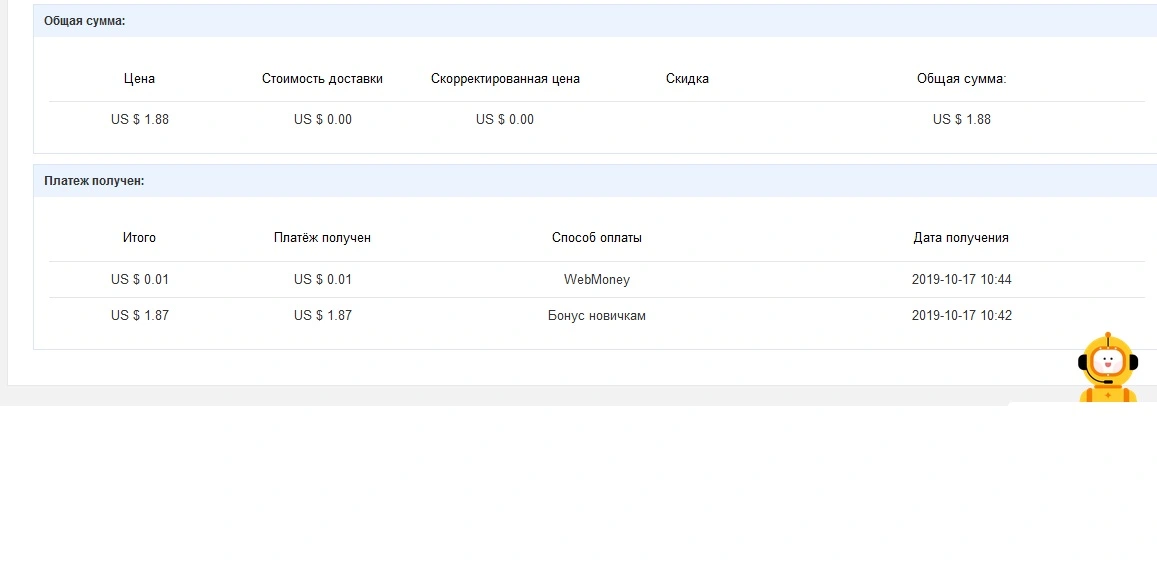Select the 'Общая сумма:' column header in table
Screen dimensions: 1157x565
[x=961, y=79]
